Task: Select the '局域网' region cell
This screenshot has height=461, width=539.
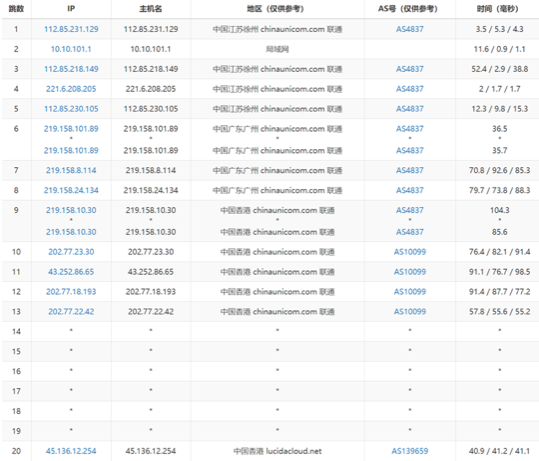Action: coord(277,49)
